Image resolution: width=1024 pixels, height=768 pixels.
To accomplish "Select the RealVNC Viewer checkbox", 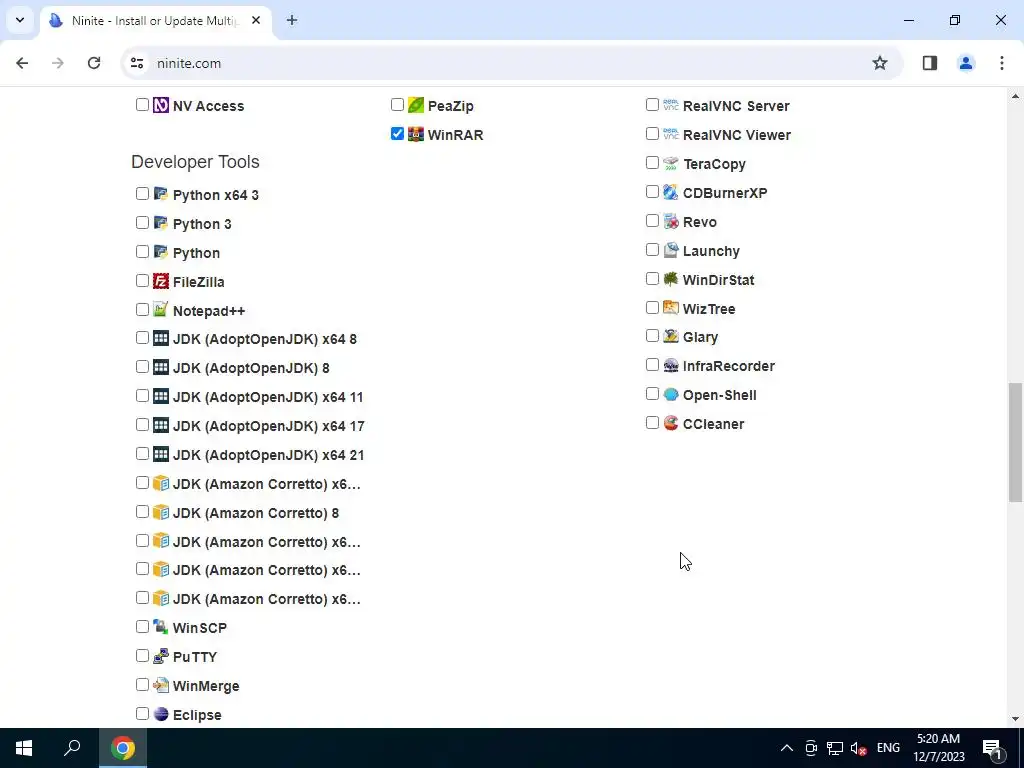I will 652,134.
